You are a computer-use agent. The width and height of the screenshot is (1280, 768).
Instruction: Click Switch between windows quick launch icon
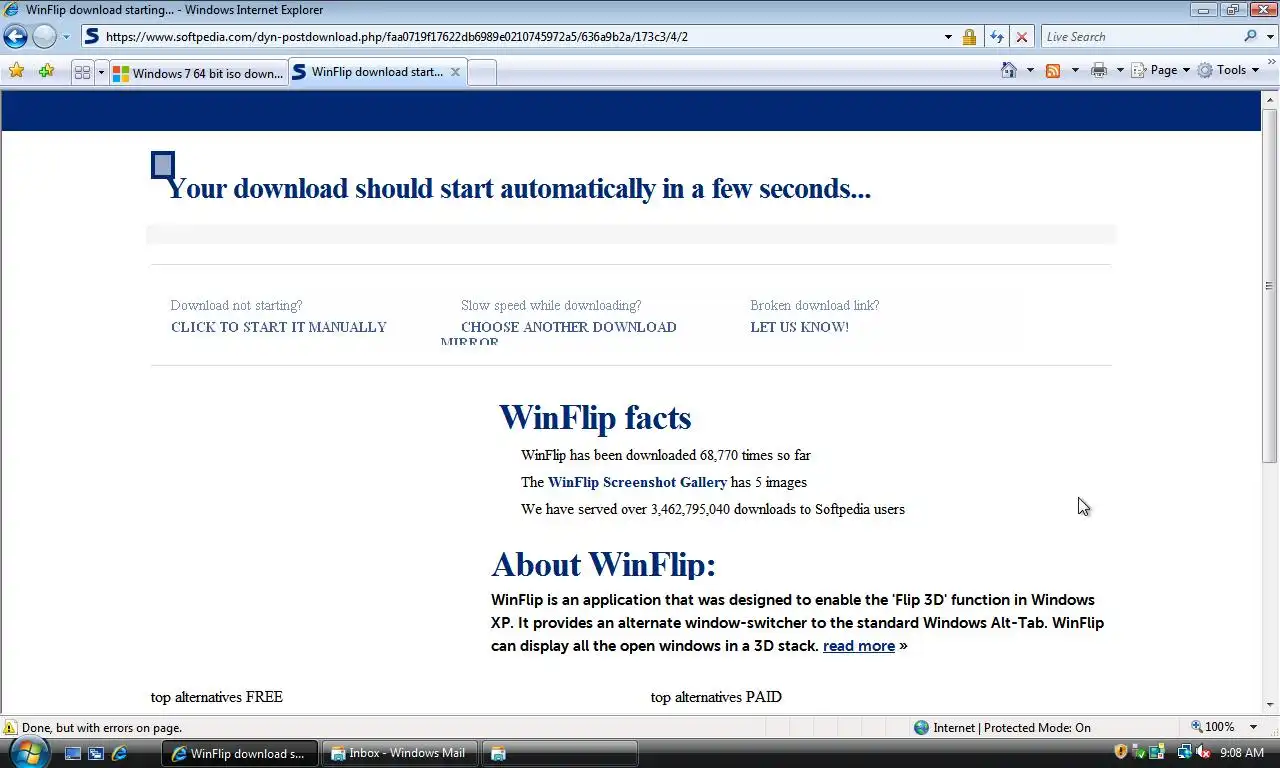click(96, 753)
